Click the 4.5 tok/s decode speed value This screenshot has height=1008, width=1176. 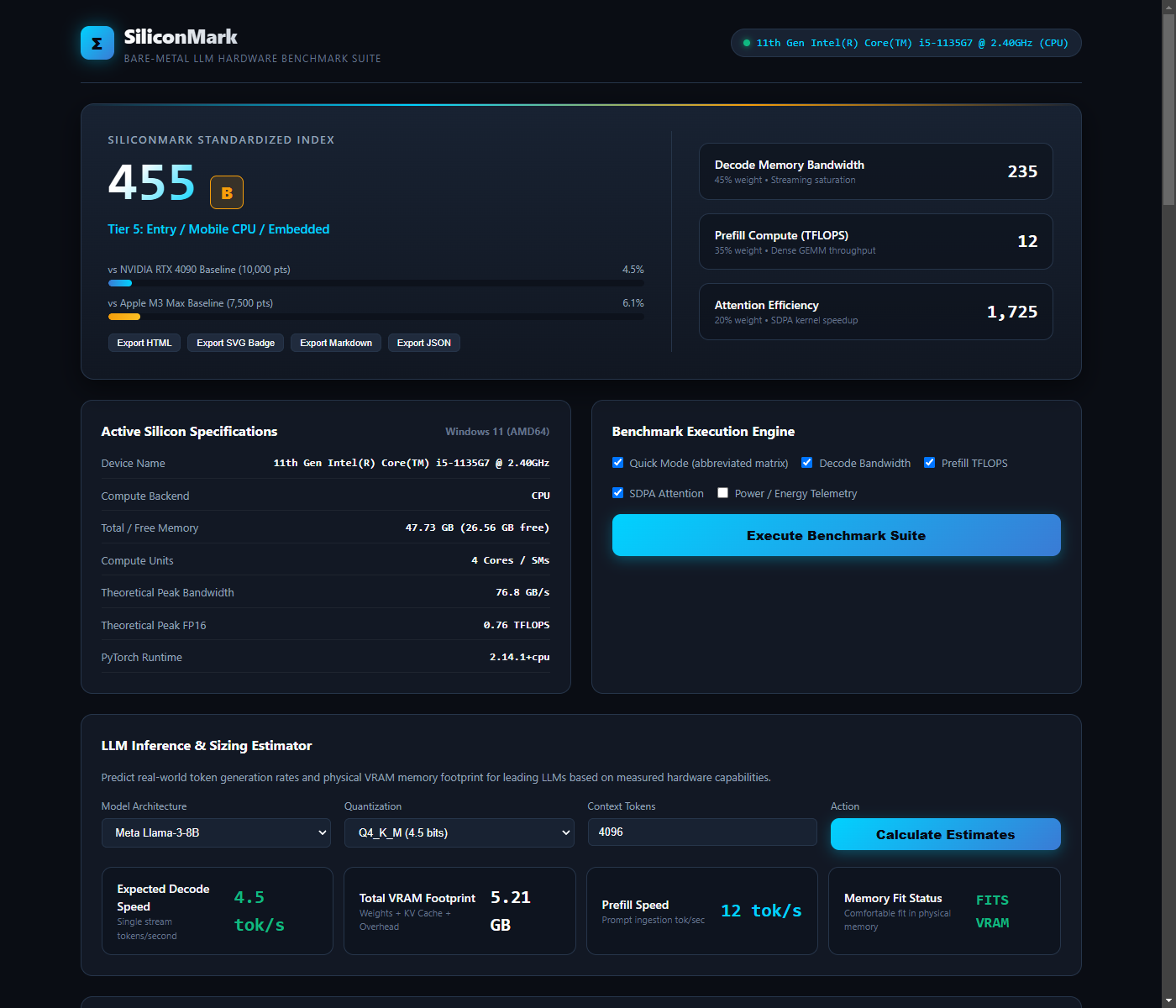260,911
